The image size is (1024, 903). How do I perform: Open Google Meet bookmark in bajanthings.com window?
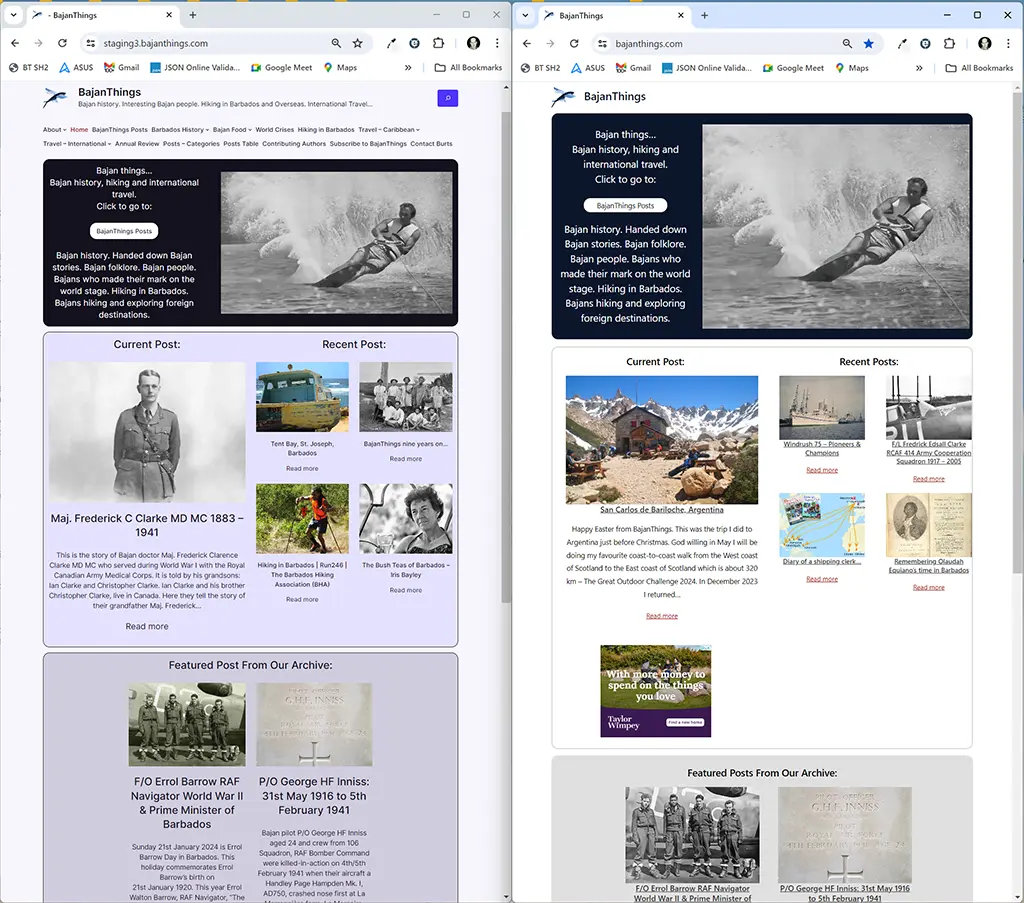point(793,68)
